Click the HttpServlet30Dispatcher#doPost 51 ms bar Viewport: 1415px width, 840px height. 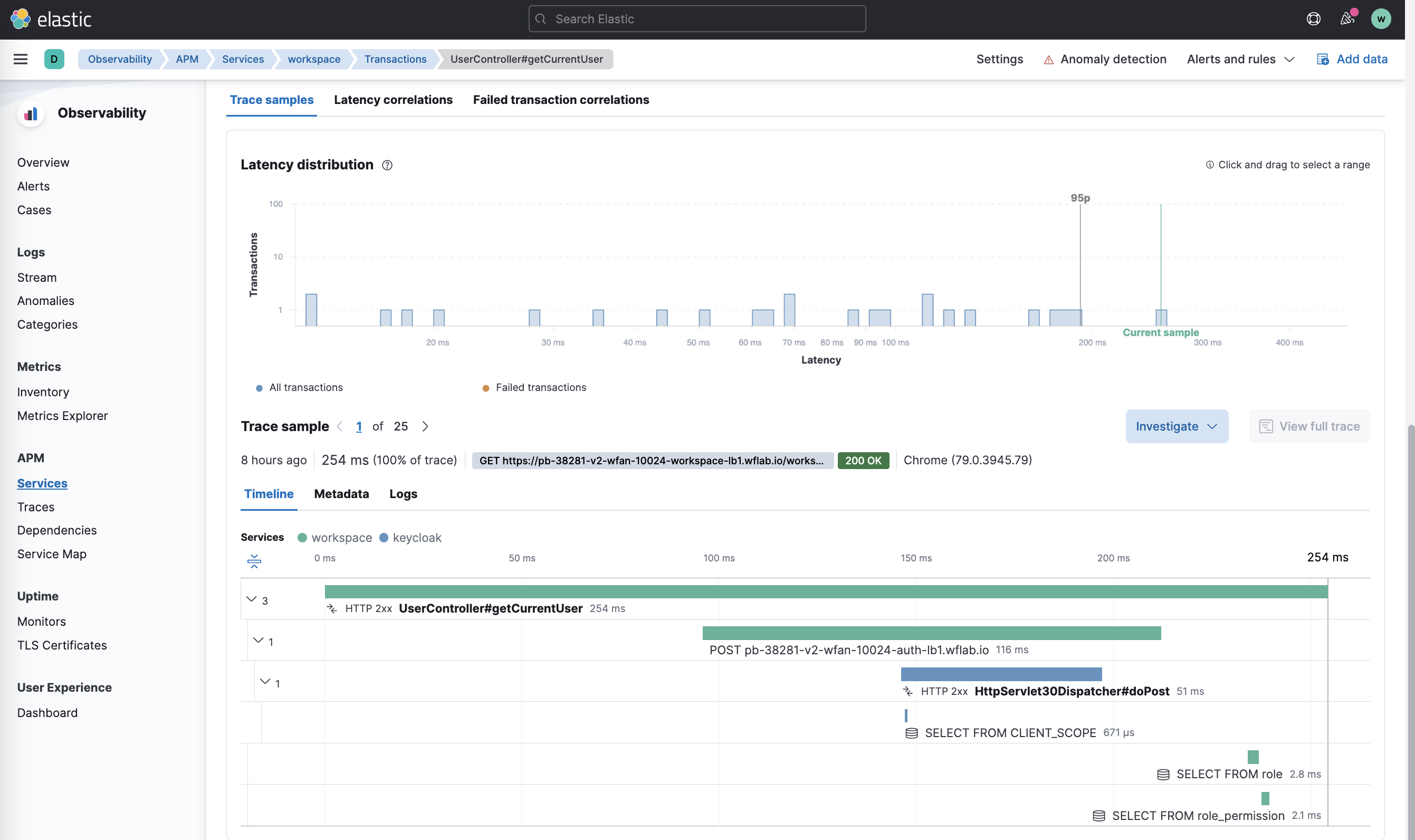pyautogui.click(x=1001, y=675)
